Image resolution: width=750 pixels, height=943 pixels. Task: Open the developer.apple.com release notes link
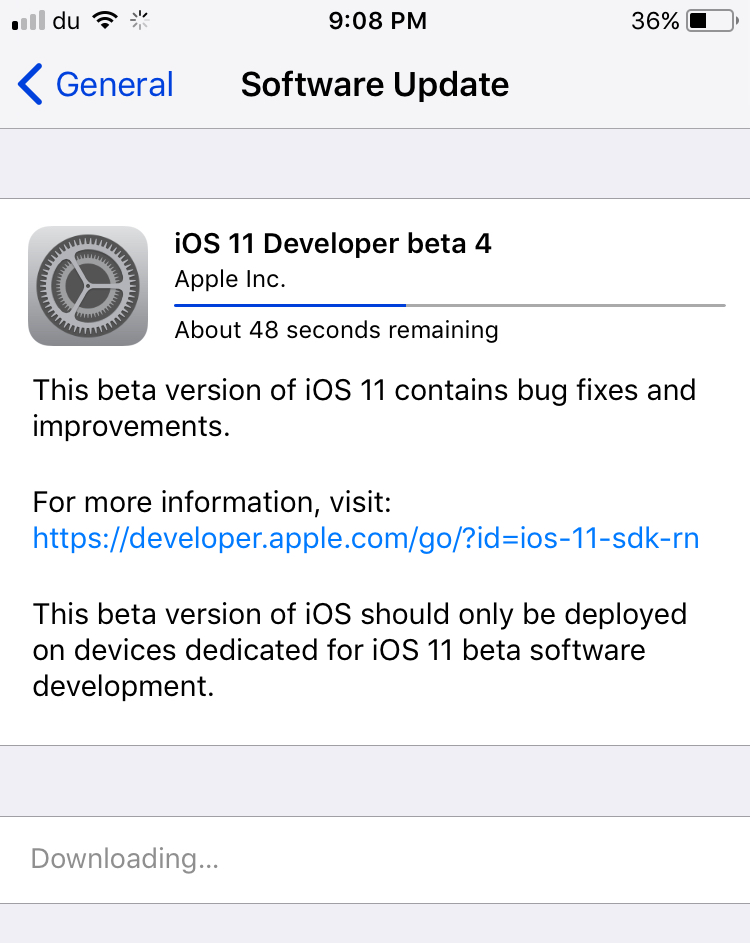point(366,538)
